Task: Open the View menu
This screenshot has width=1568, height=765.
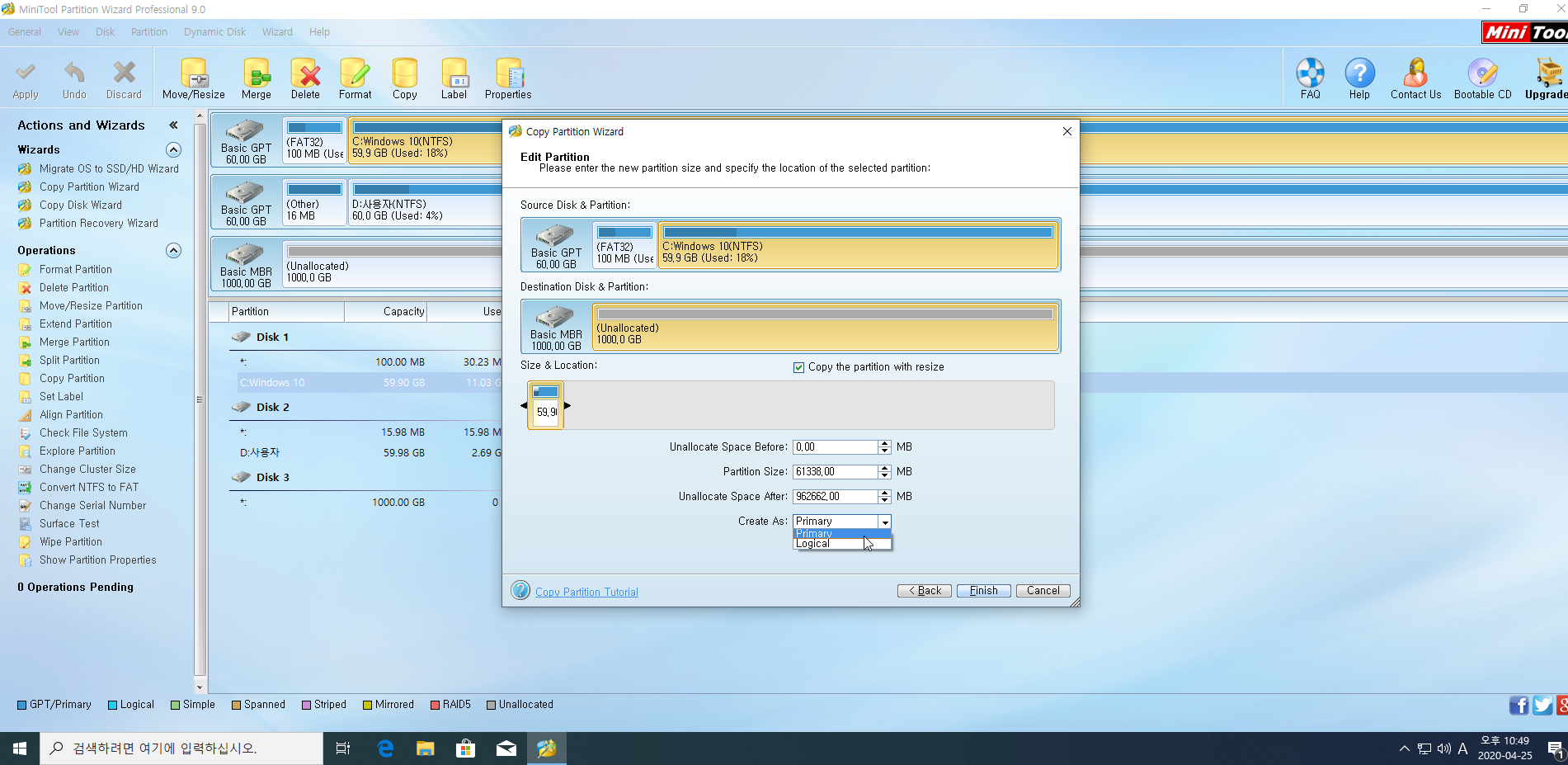Action: (68, 32)
